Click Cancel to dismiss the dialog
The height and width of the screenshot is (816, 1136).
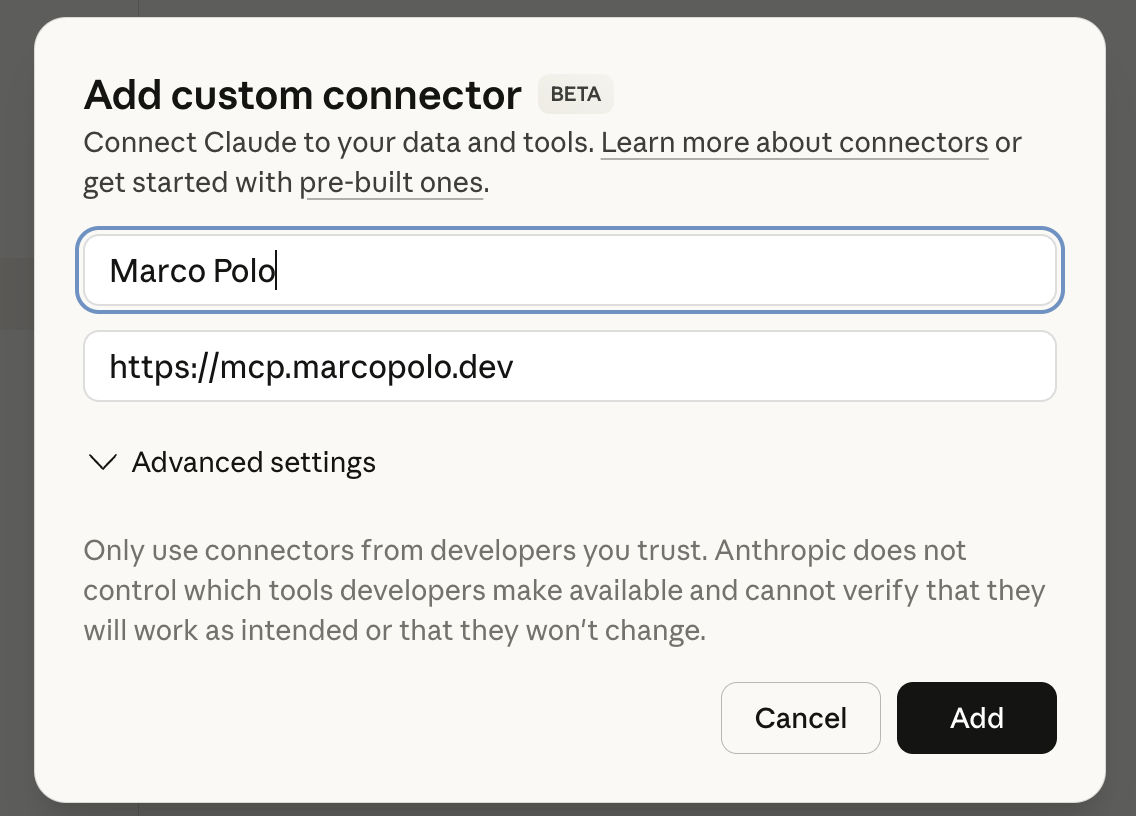click(800, 718)
